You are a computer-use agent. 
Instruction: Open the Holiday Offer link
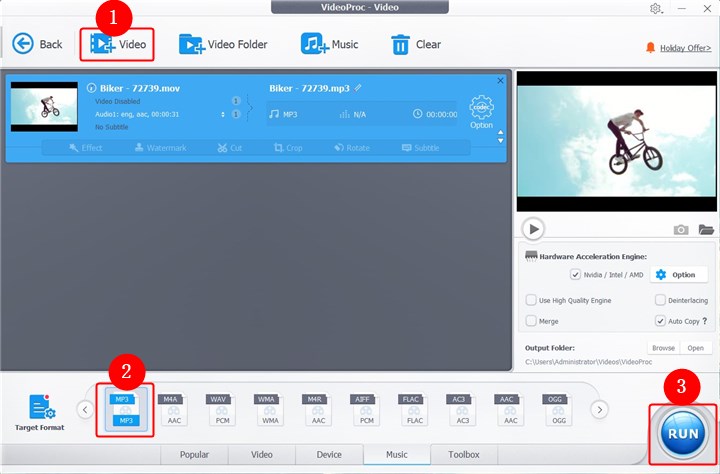[685, 48]
